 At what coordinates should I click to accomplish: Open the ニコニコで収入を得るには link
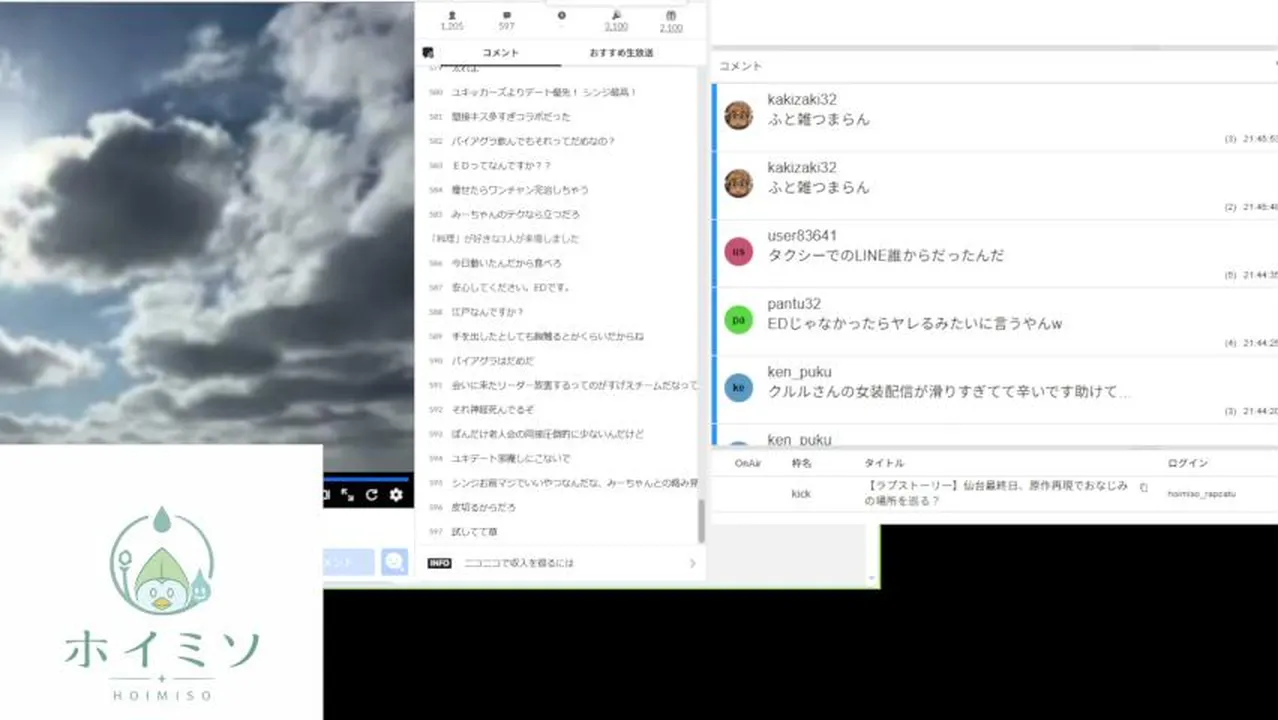(x=519, y=563)
